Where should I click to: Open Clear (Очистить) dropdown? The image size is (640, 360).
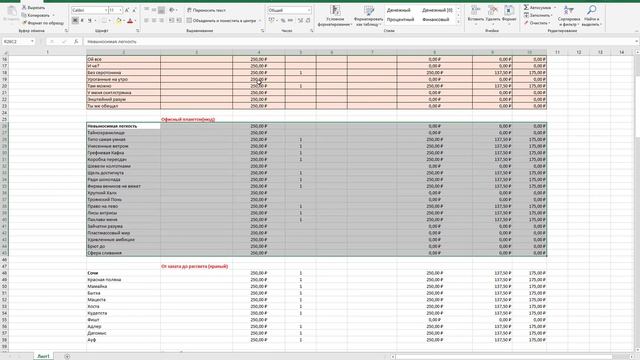[537, 23]
